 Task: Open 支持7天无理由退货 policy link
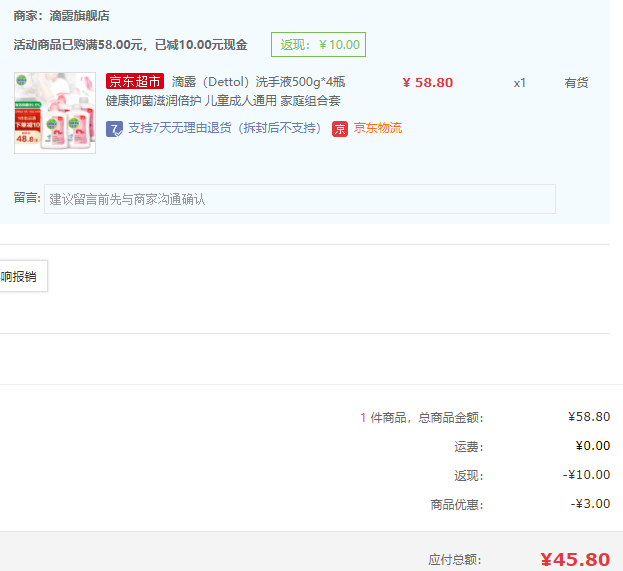pyautogui.click(x=224, y=128)
